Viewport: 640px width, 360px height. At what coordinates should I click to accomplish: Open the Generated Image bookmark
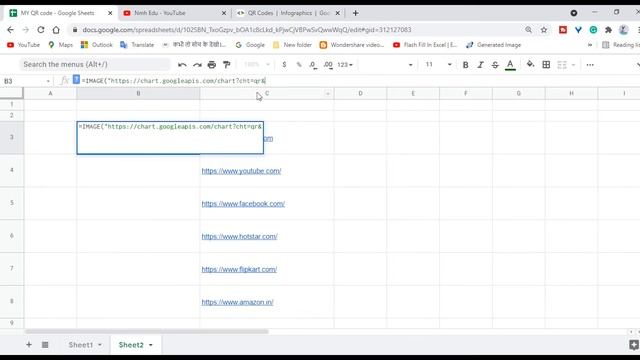coord(494,45)
